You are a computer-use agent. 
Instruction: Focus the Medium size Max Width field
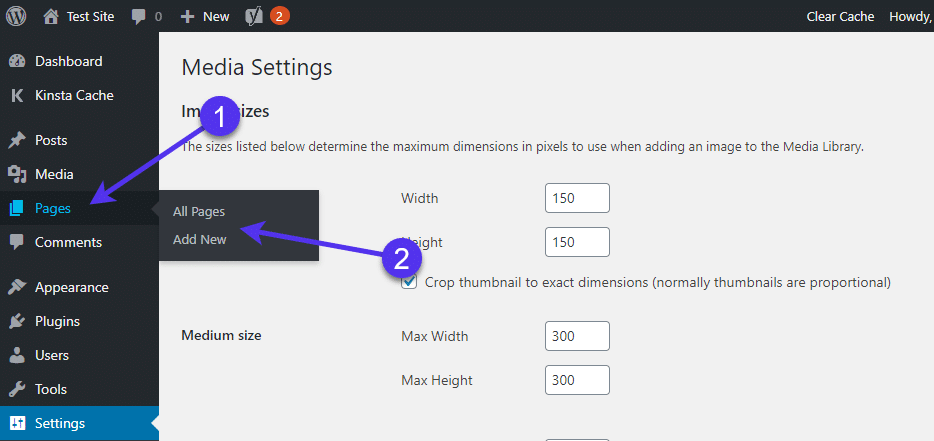(577, 336)
